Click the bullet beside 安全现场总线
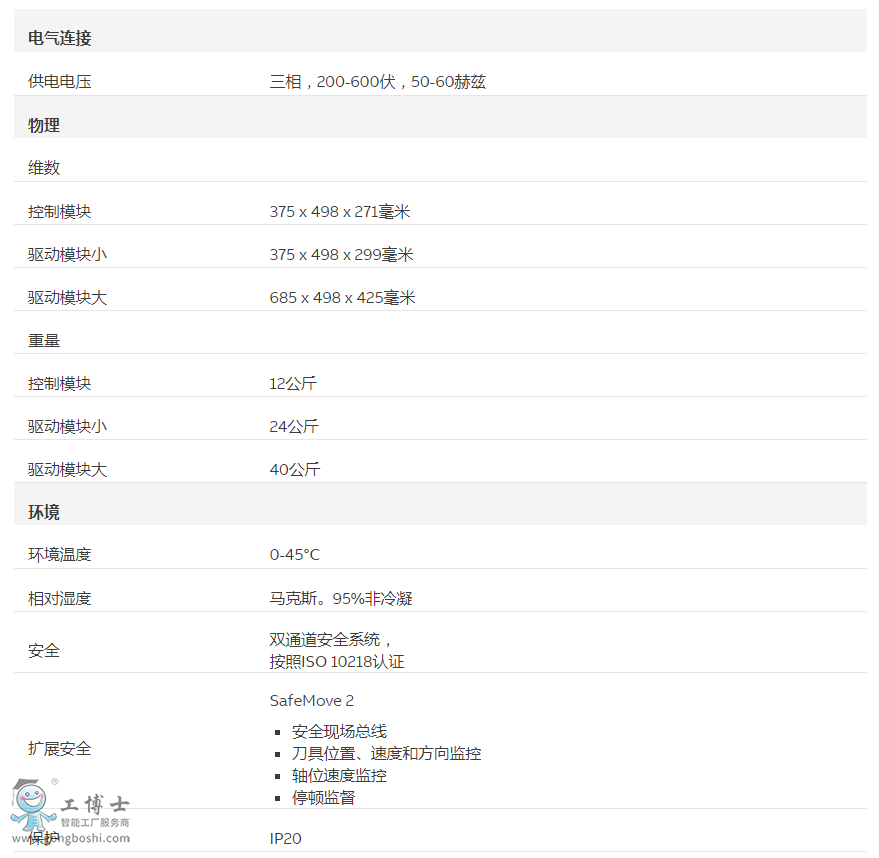Image resolution: width=879 pixels, height=858 pixels. coord(275,731)
